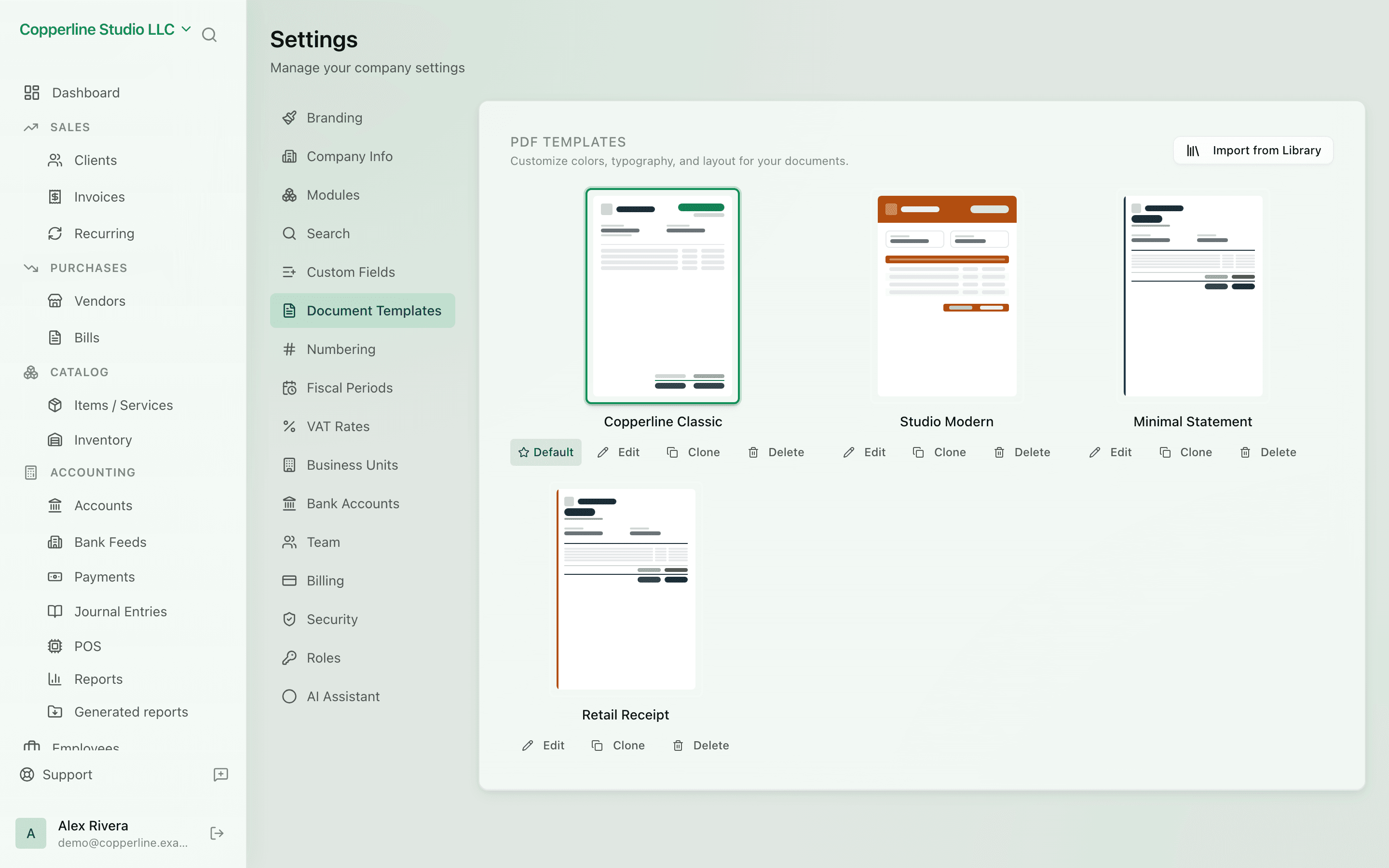Click the VAT Rates percent icon
The height and width of the screenshot is (868, 1389).
289,427
